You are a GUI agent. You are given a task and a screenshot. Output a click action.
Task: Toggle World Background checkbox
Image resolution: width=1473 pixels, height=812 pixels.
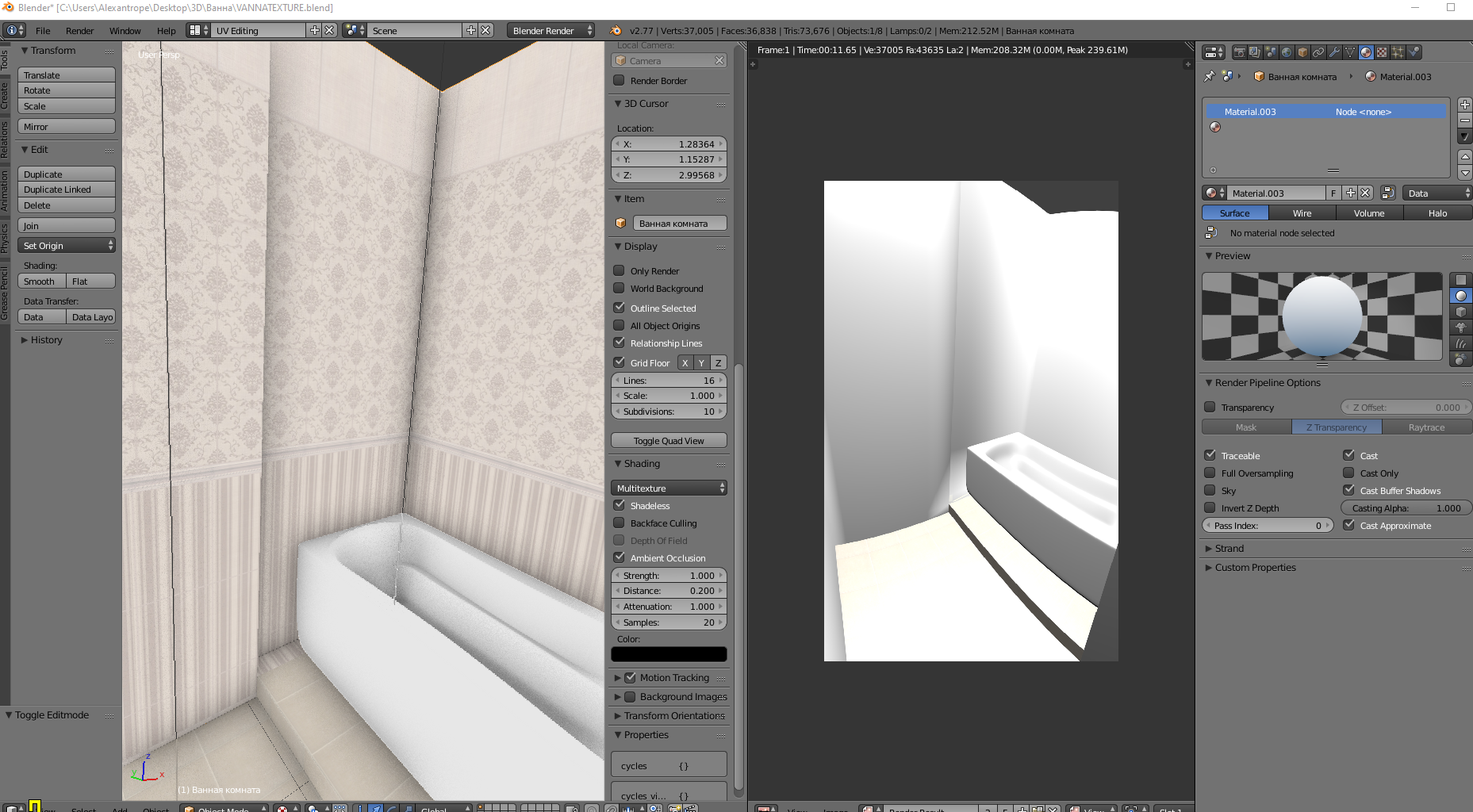[620, 288]
